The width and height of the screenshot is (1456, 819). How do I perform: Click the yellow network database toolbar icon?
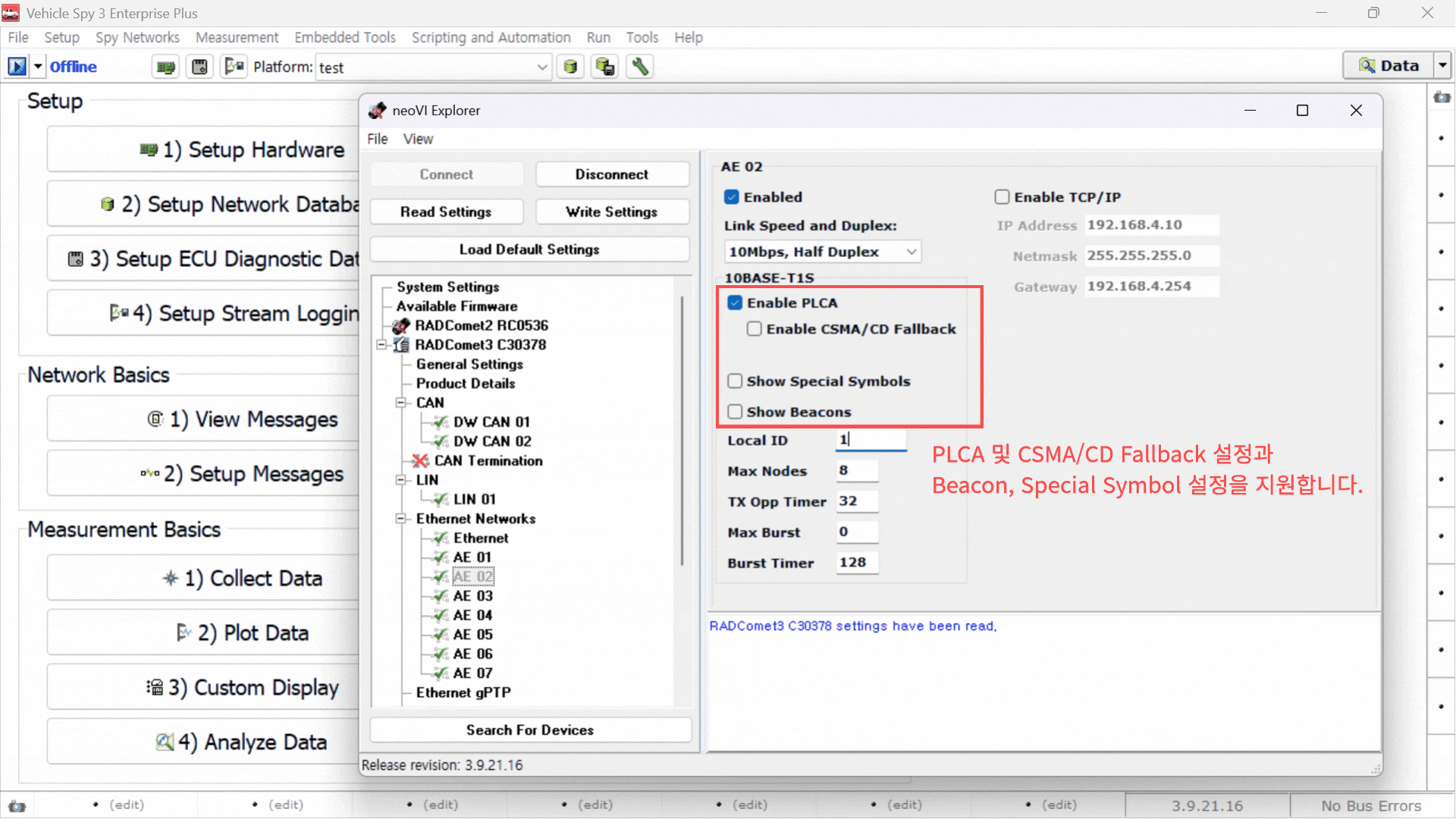570,67
